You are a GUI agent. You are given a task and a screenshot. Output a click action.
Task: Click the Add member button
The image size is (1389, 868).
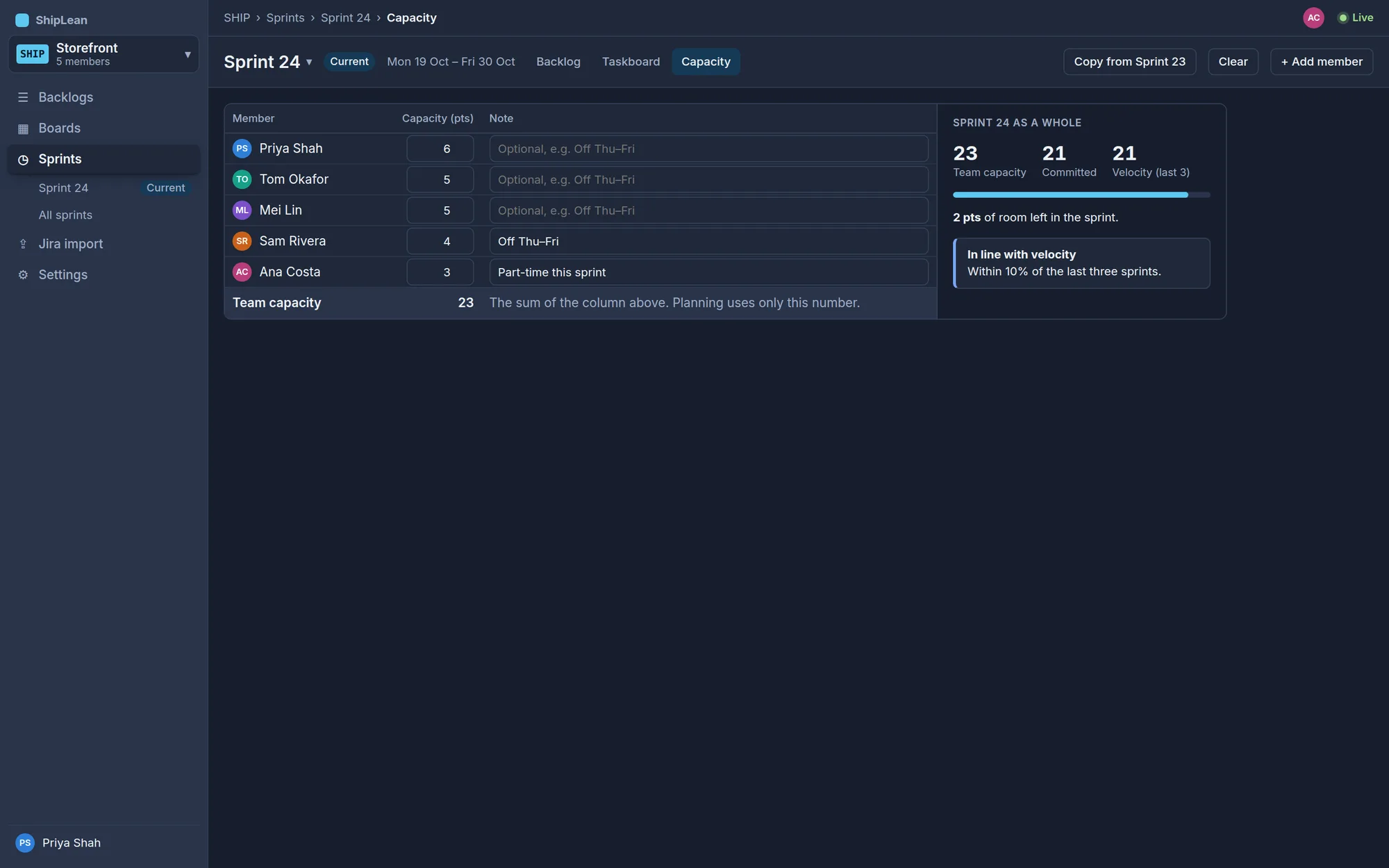pyautogui.click(x=1321, y=62)
